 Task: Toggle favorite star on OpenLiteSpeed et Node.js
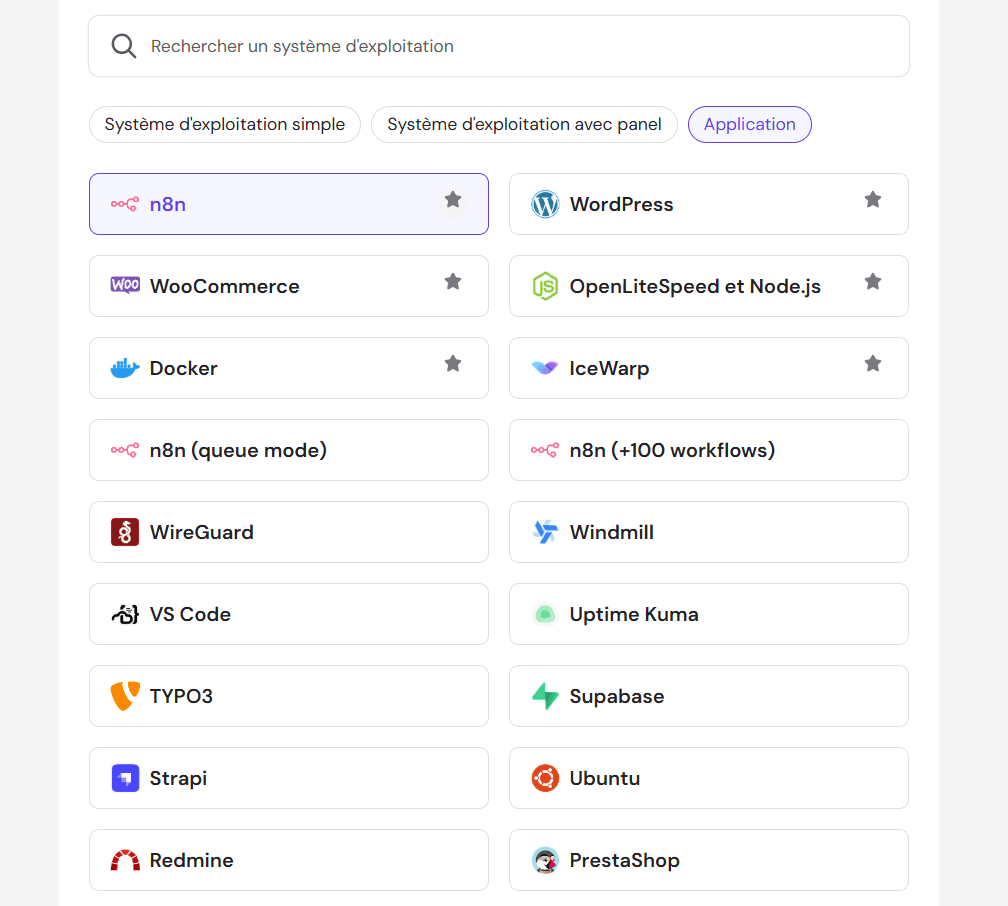pos(873,282)
